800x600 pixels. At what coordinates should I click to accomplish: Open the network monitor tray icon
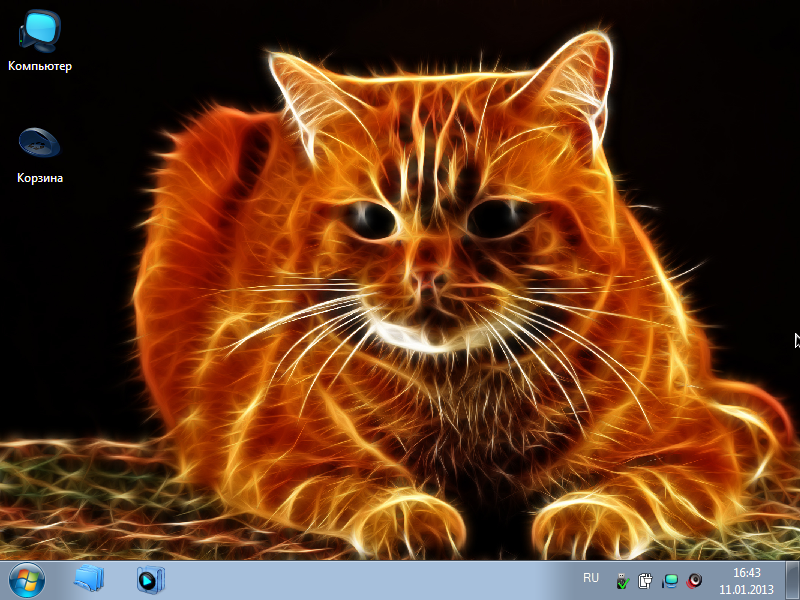click(x=670, y=581)
